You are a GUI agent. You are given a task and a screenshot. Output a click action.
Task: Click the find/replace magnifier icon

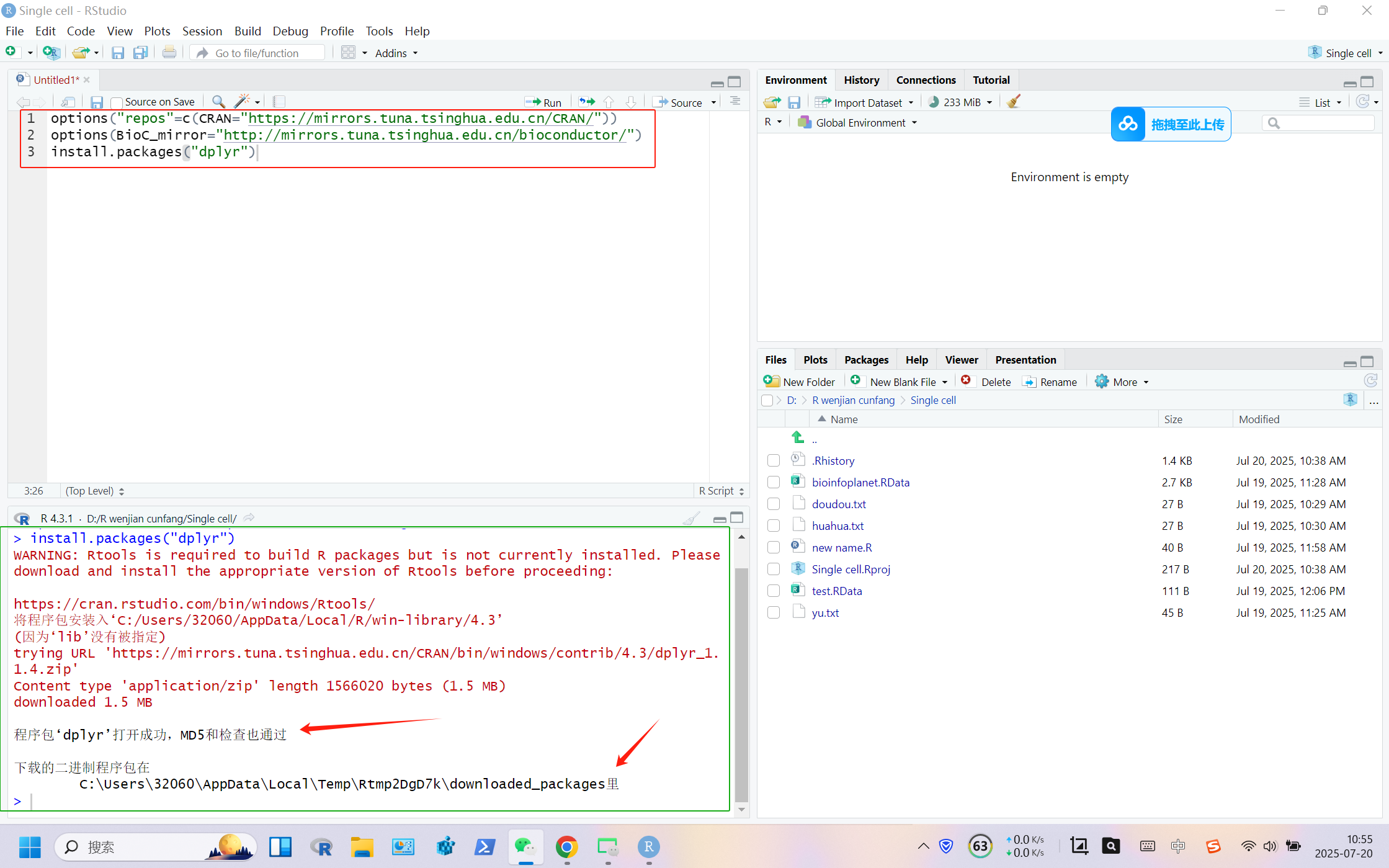218,101
